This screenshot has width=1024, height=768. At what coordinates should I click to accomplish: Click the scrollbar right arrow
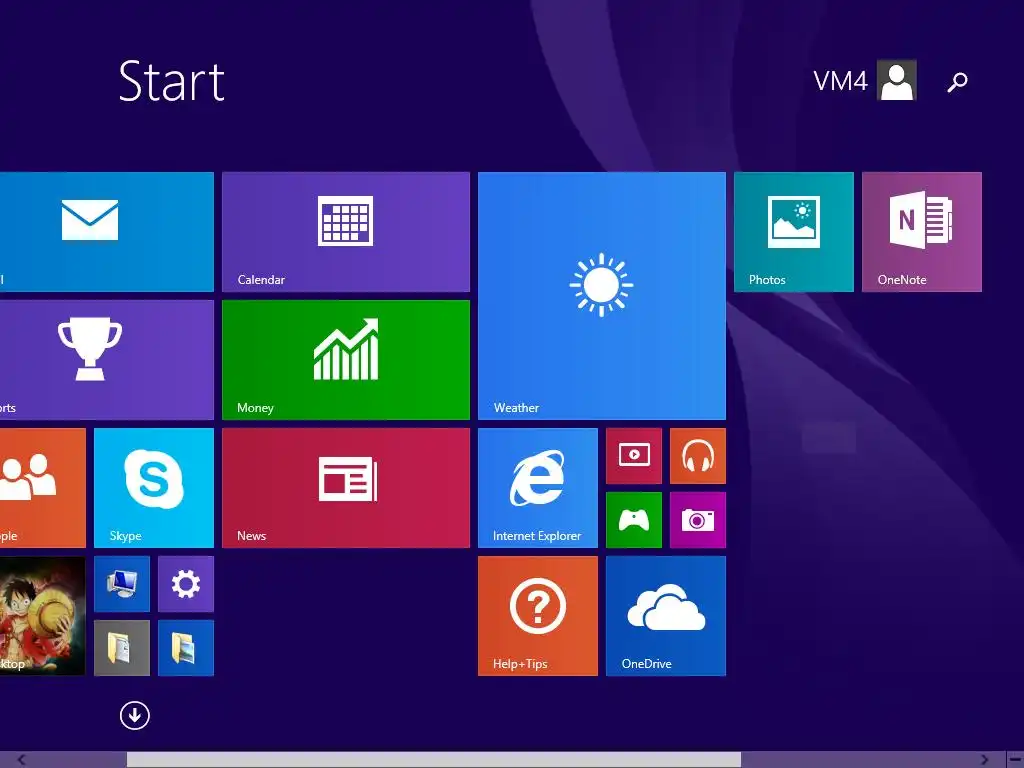tap(984, 760)
